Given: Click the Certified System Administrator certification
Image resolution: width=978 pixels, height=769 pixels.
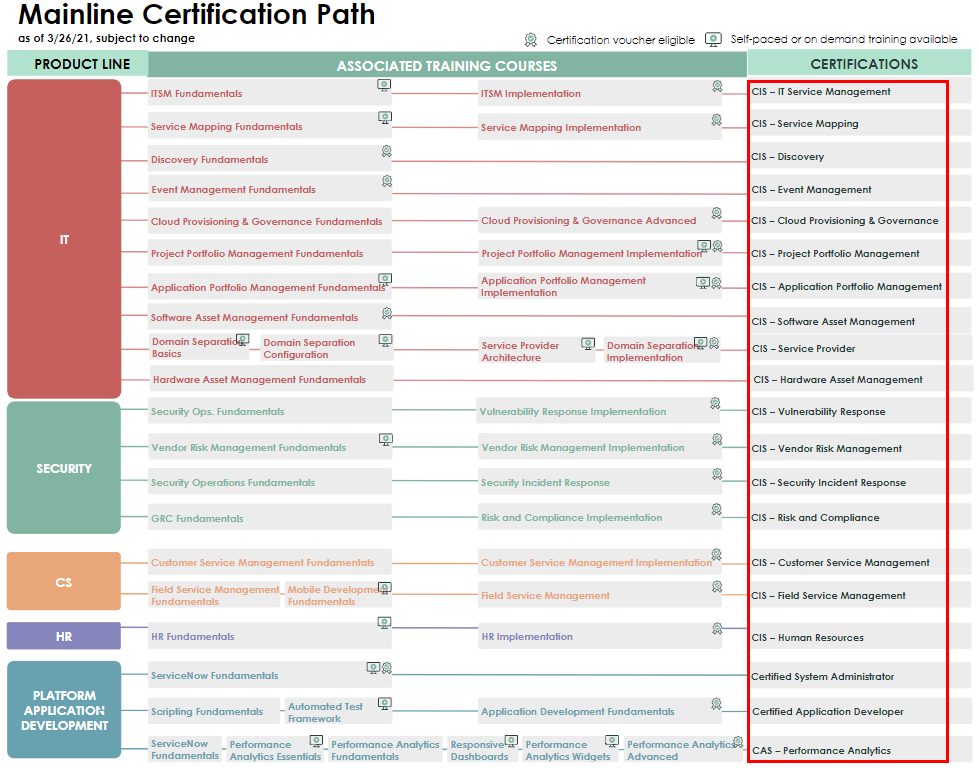Looking at the screenshot, I should pos(822,677).
